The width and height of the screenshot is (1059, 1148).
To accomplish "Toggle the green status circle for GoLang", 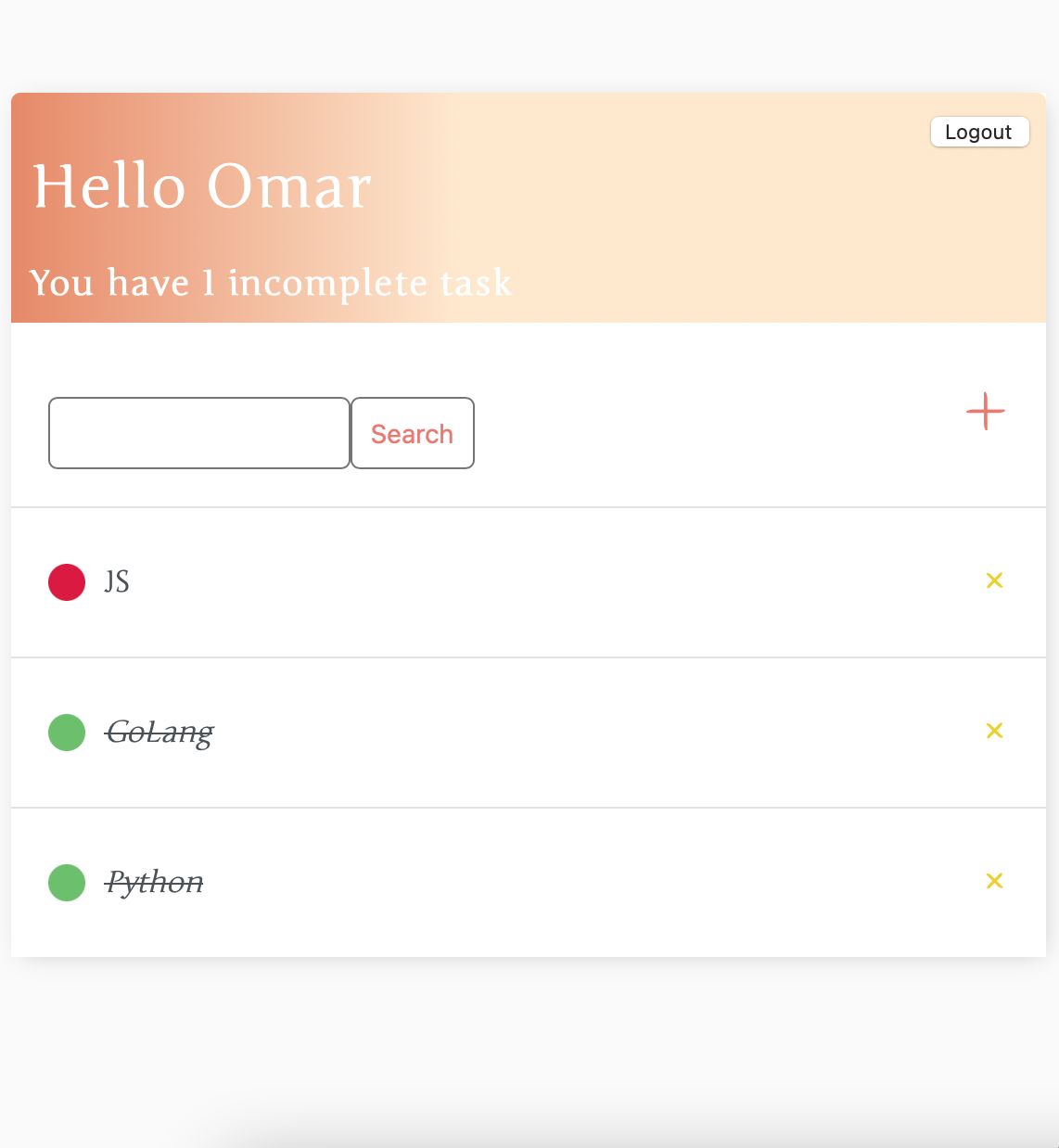I will click(x=67, y=733).
